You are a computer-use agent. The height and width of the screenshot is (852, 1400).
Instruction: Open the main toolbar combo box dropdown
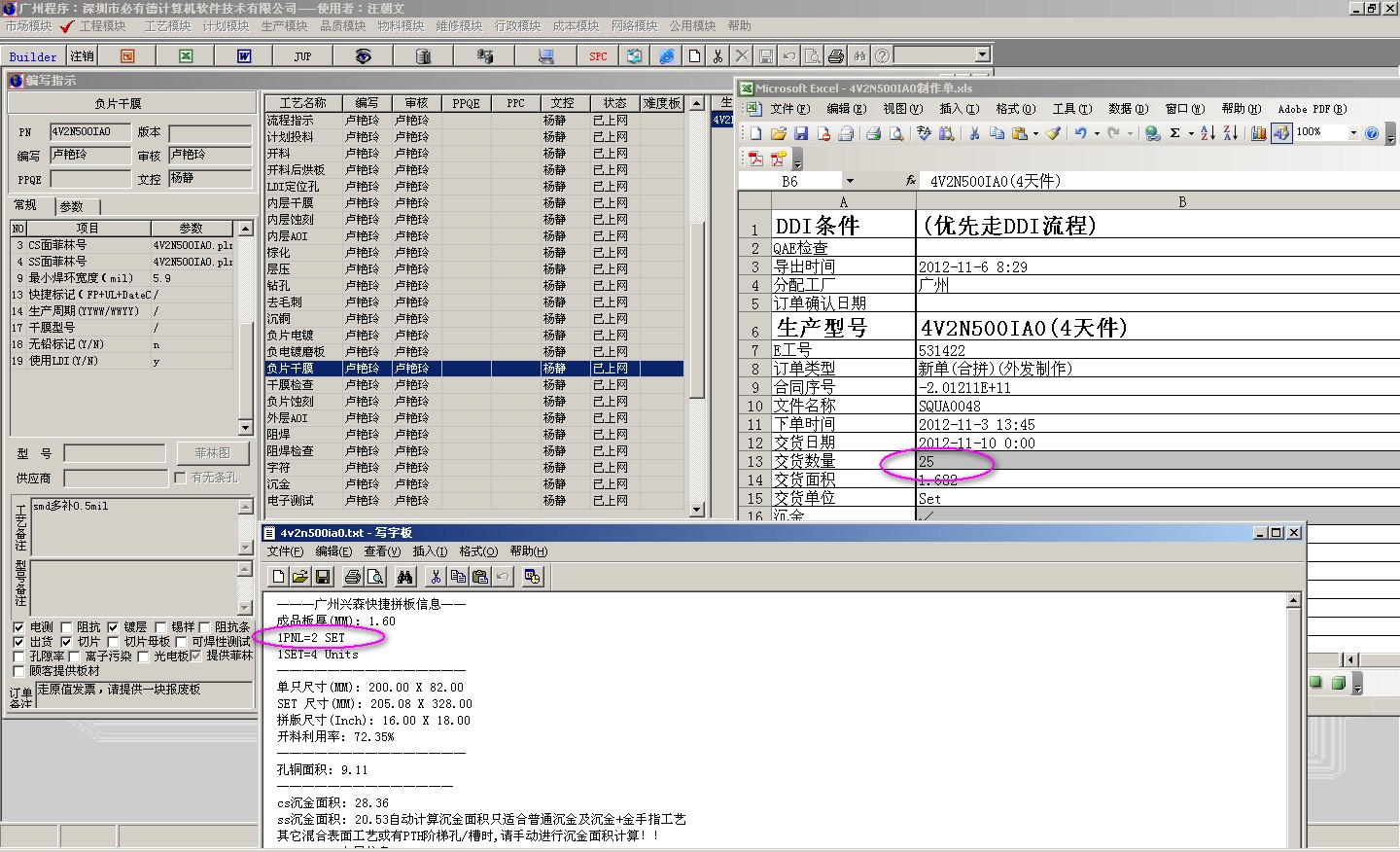[982, 55]
